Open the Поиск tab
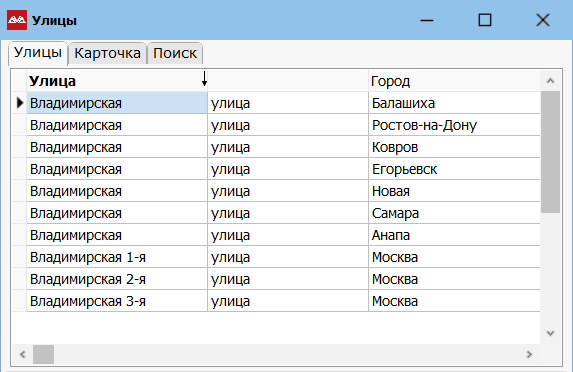 click(175, 53)
